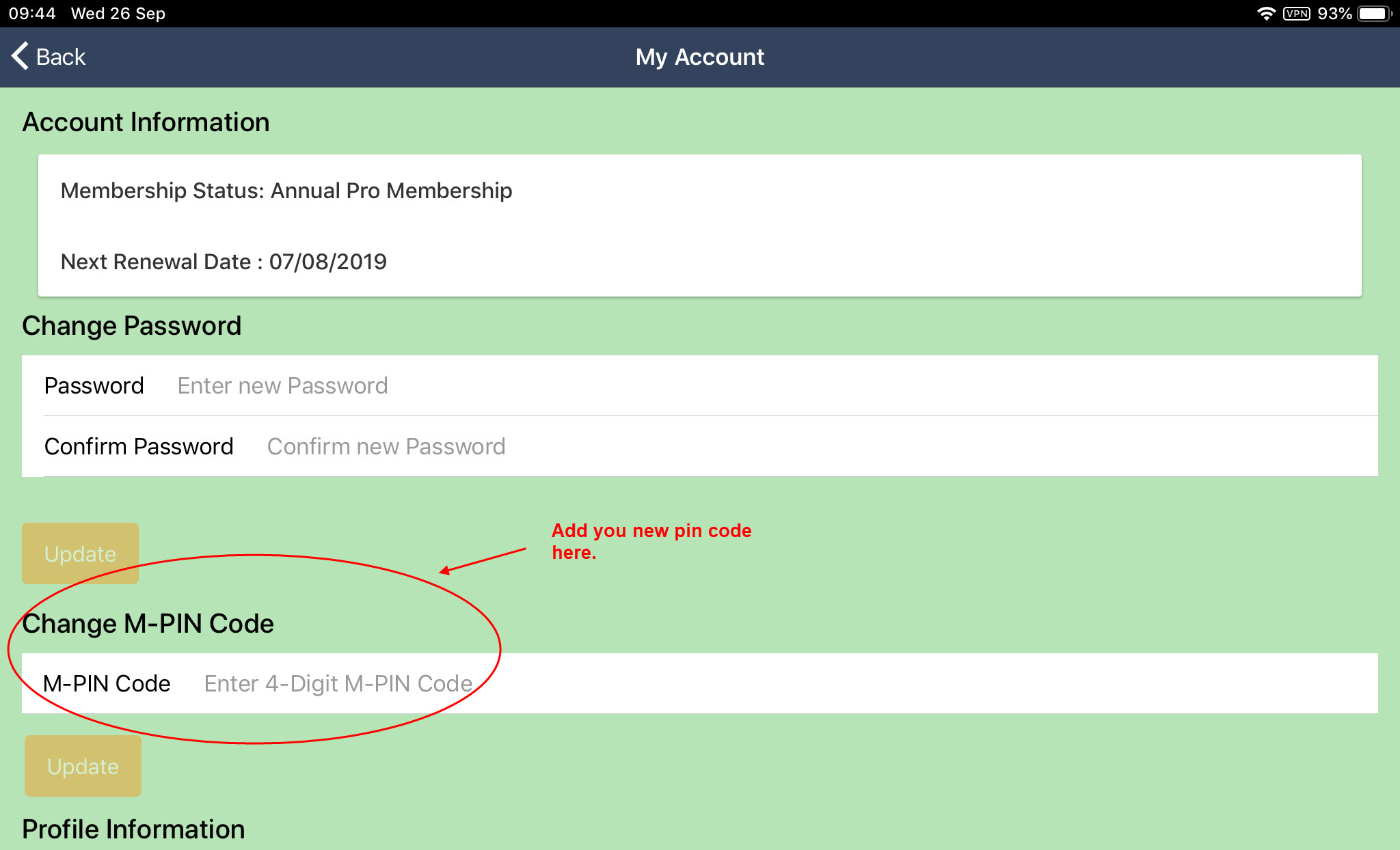
Task: Go back using the Back label
Action: (61, 57)
